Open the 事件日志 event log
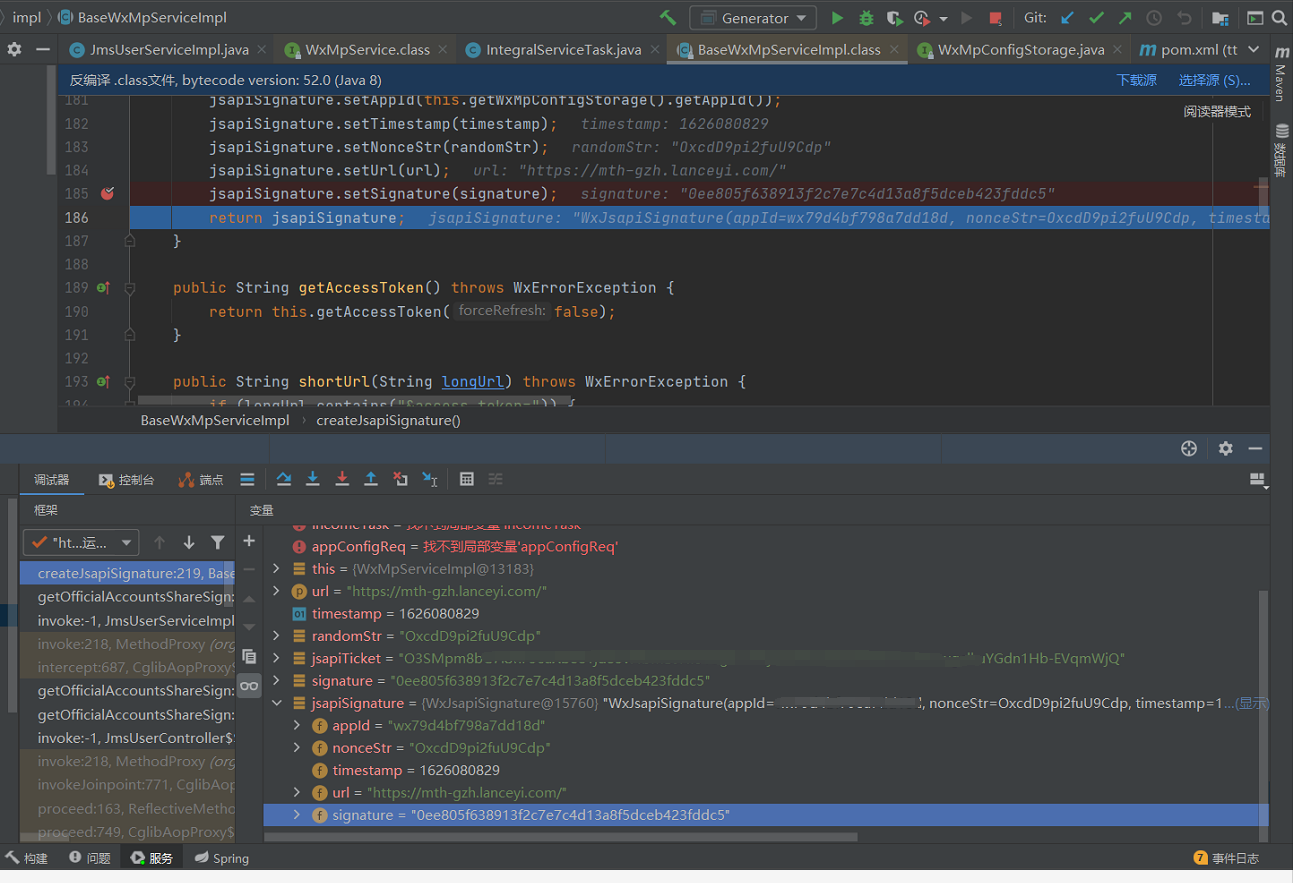 tap(1227, 858)
